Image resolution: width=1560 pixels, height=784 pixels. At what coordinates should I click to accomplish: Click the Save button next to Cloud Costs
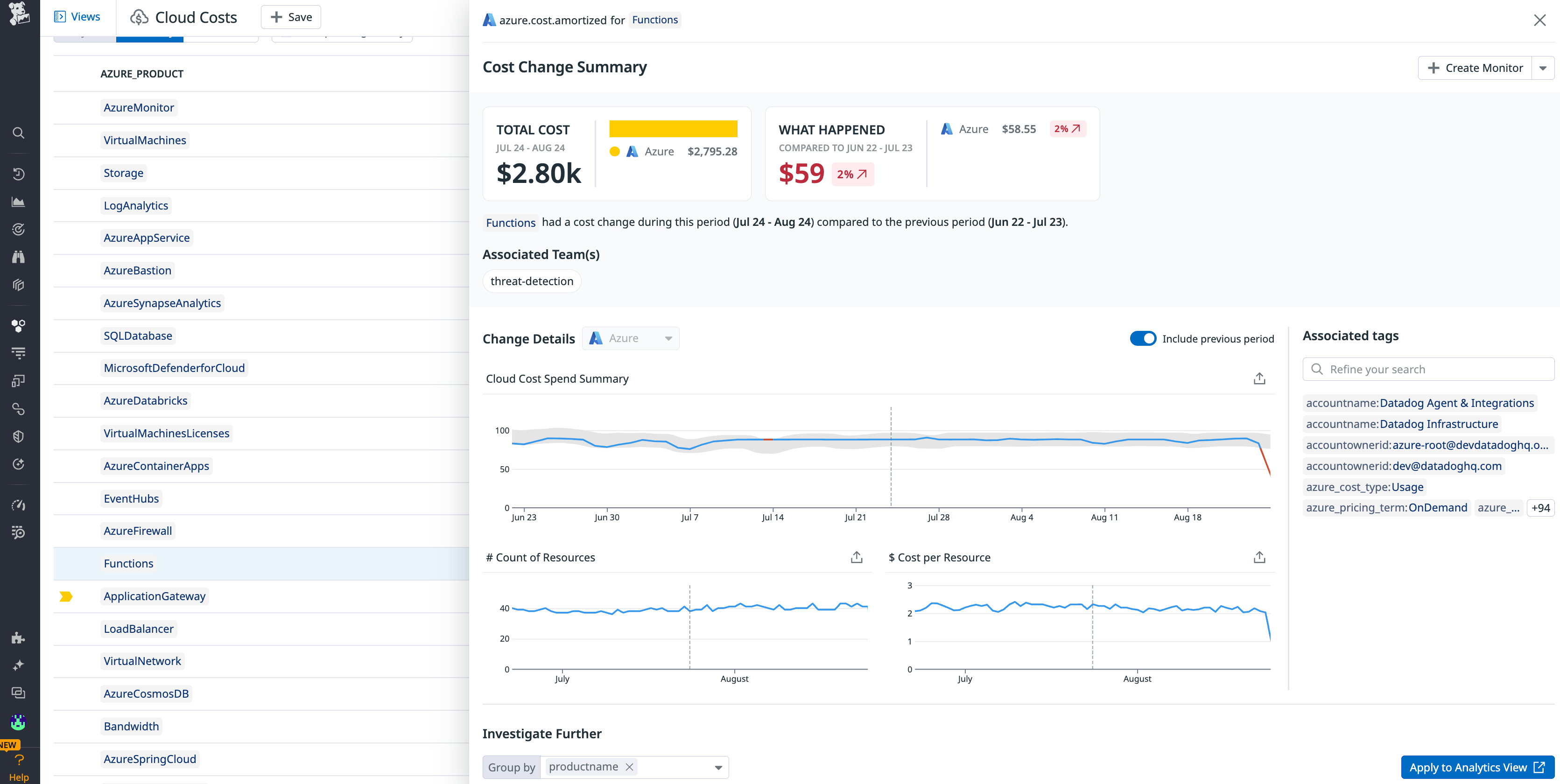(291, 16)
